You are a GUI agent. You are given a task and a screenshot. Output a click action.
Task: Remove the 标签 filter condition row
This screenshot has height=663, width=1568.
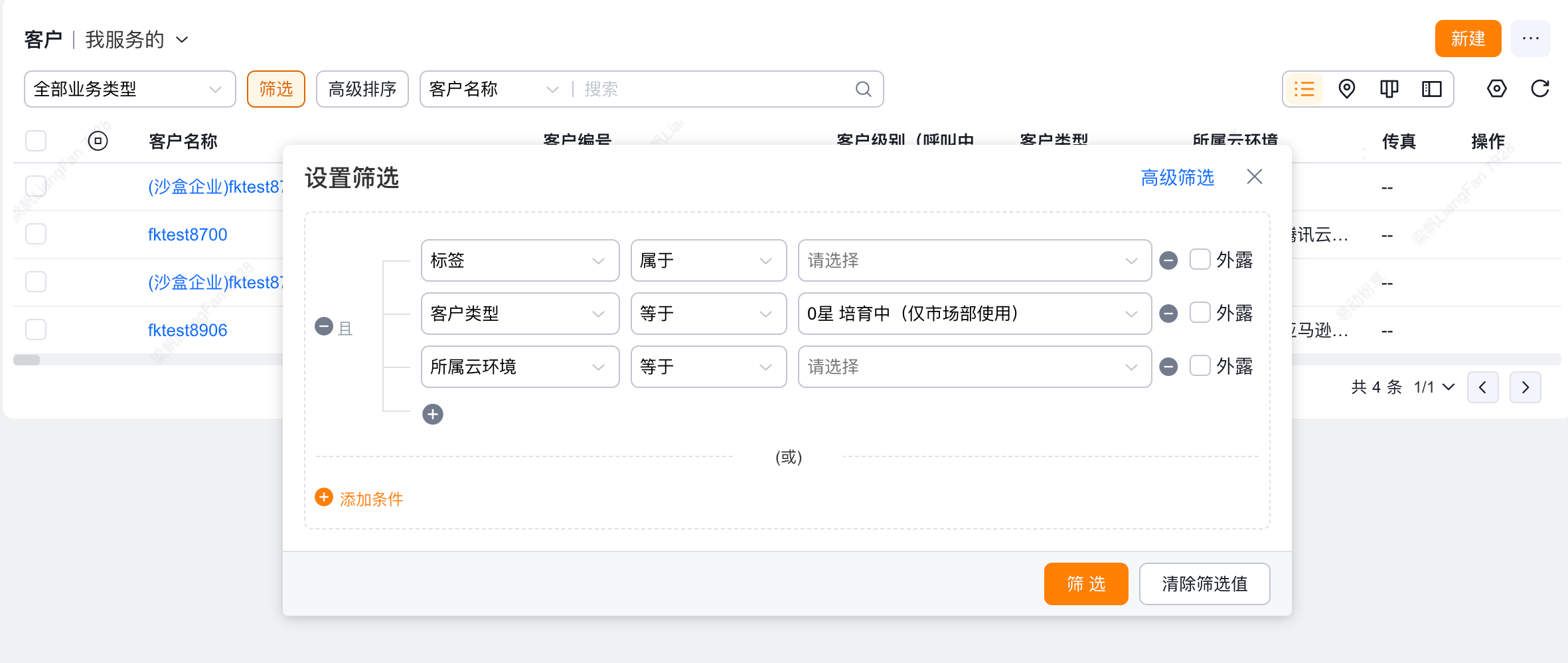(x=1168, y=260)
